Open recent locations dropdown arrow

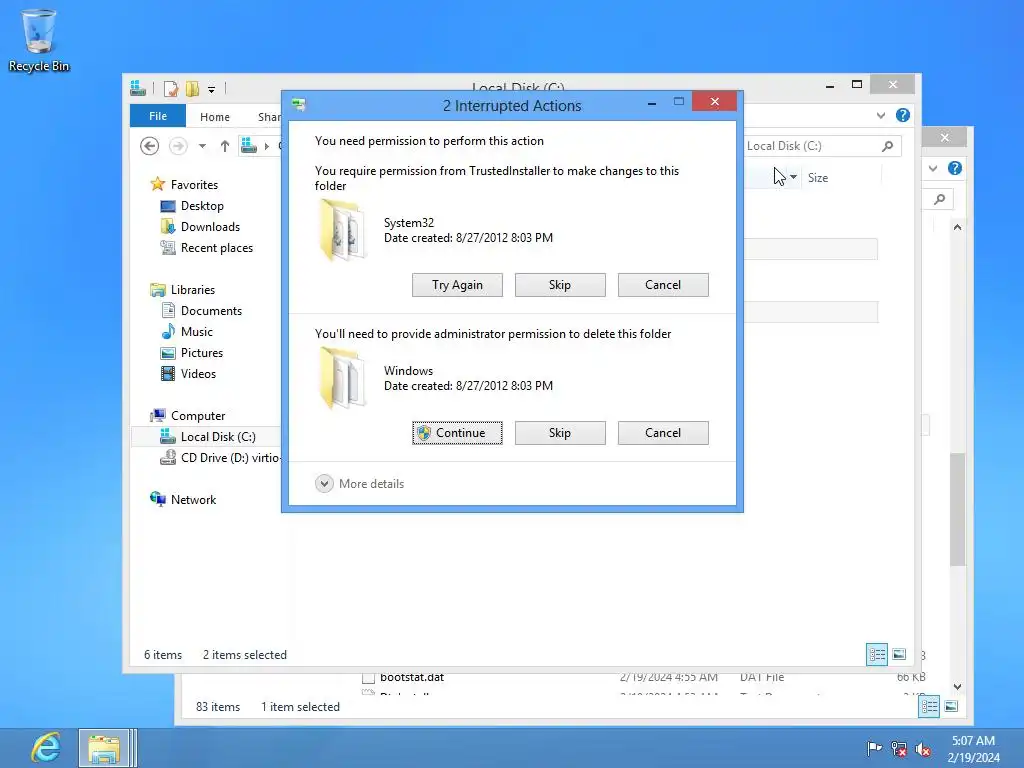click(x=202, y=146)
